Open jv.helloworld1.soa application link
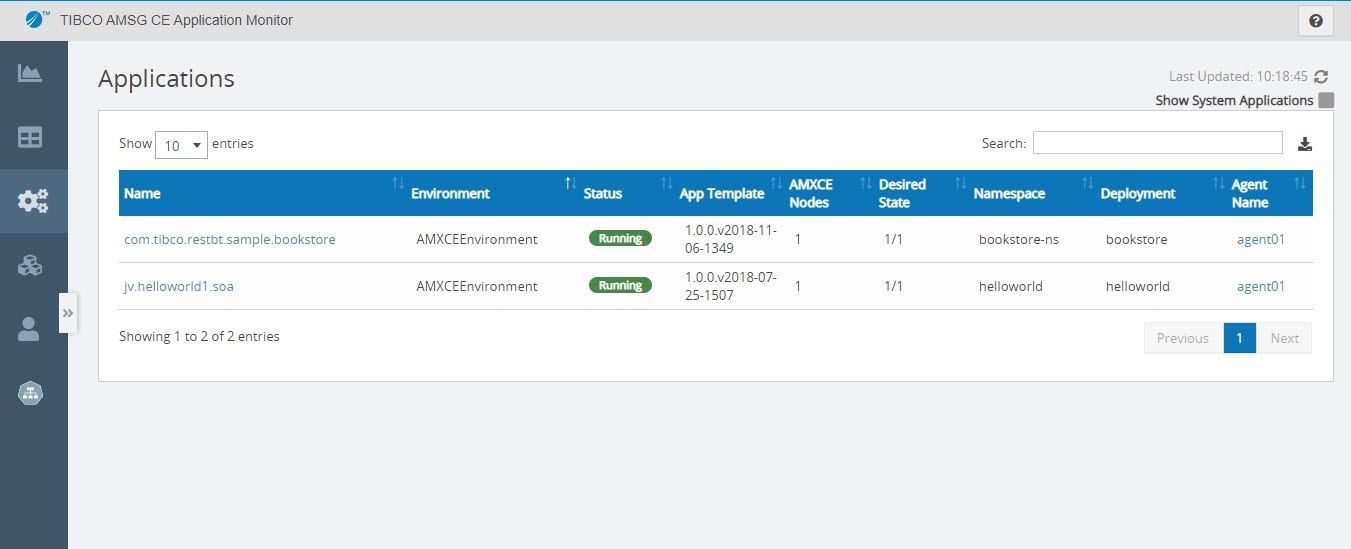The width and height of the screenshot is (1351, 549). (x=178, y=286)
